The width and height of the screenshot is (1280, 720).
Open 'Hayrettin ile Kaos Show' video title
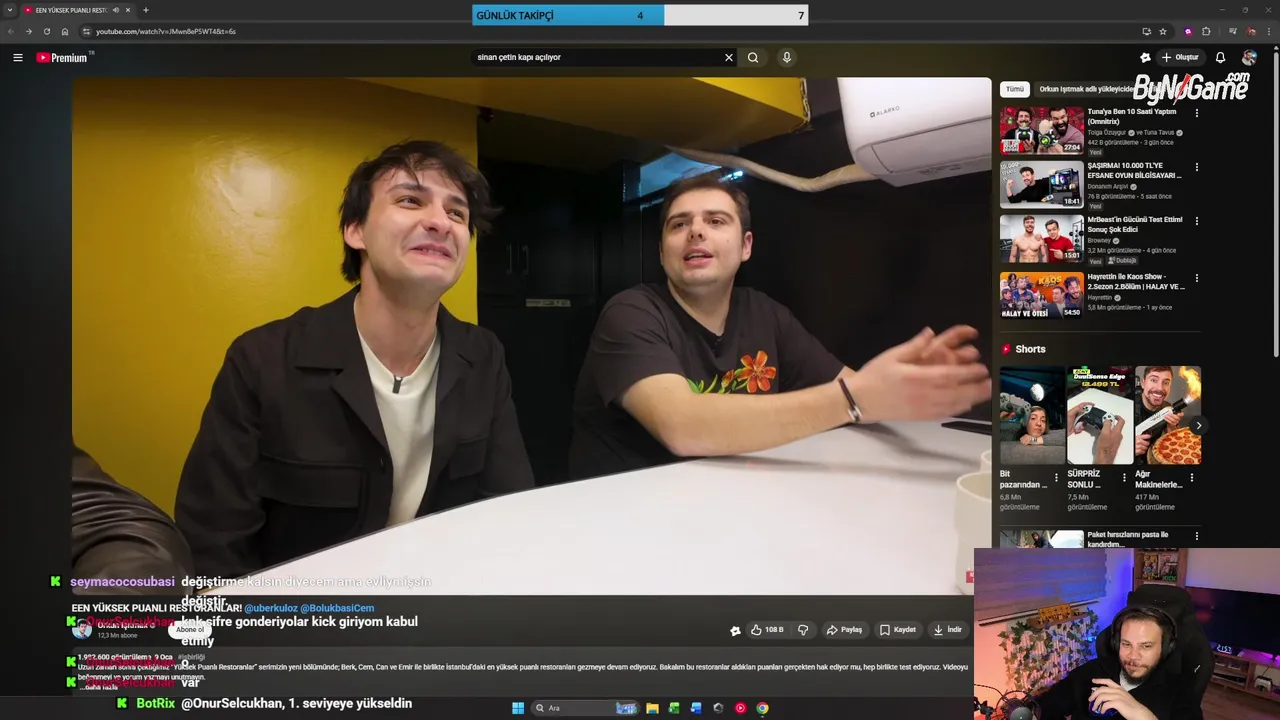click(1136, 281)
